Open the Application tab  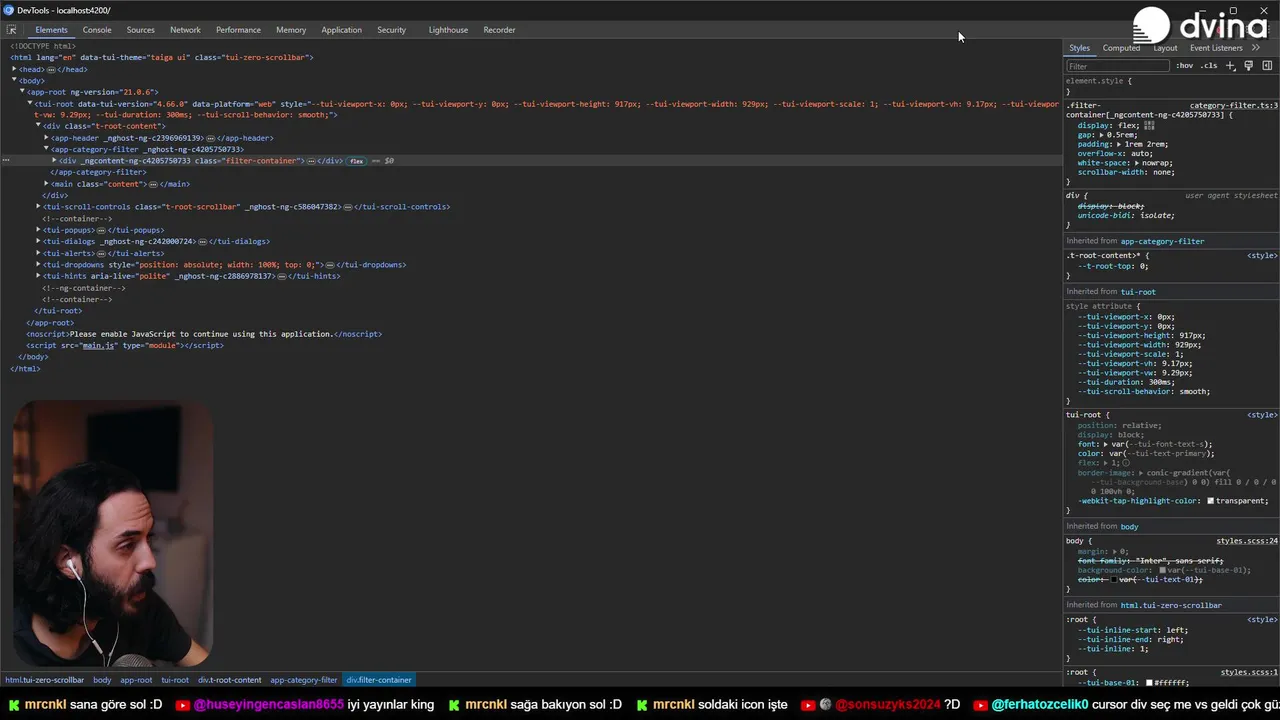(341, 30)
